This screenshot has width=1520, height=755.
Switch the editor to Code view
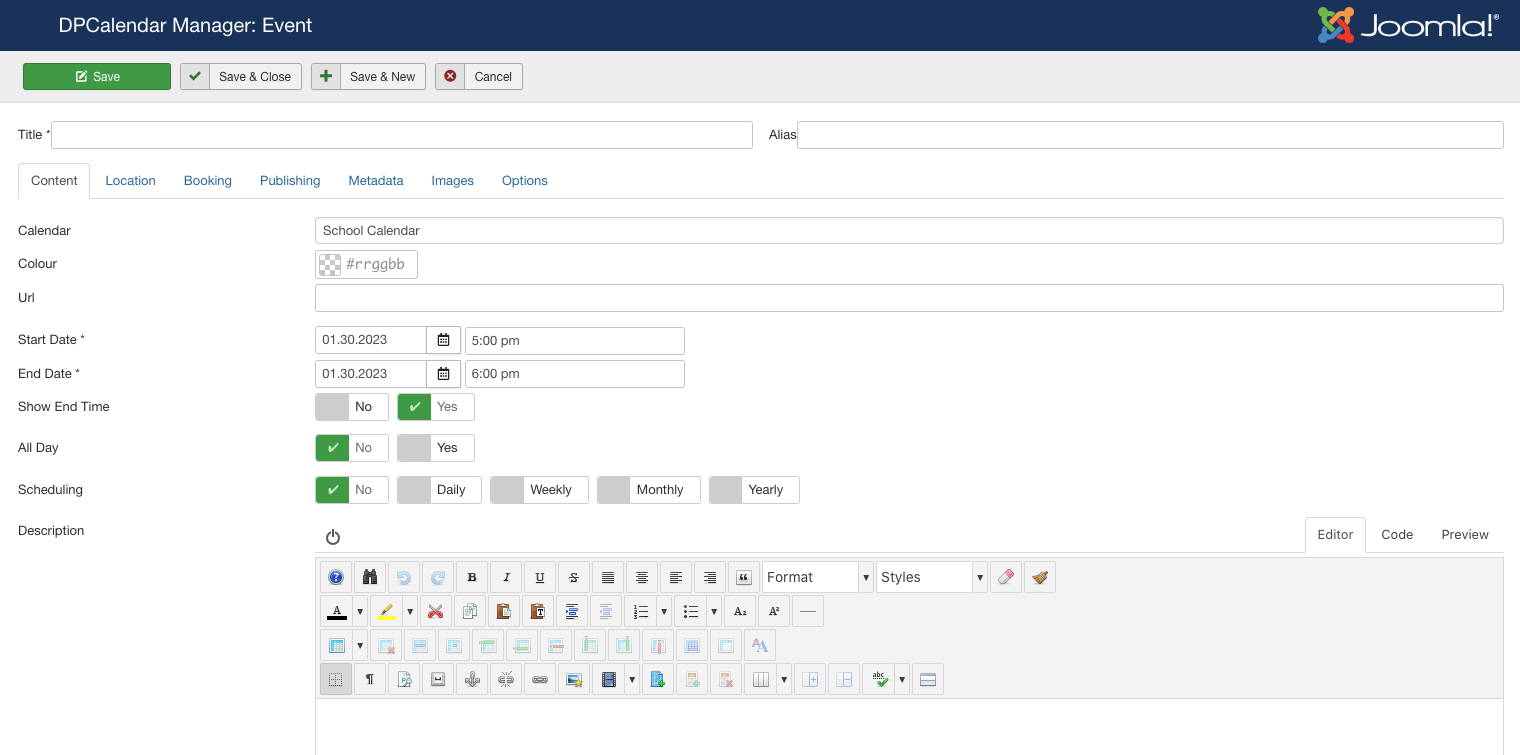(1397, 535)
